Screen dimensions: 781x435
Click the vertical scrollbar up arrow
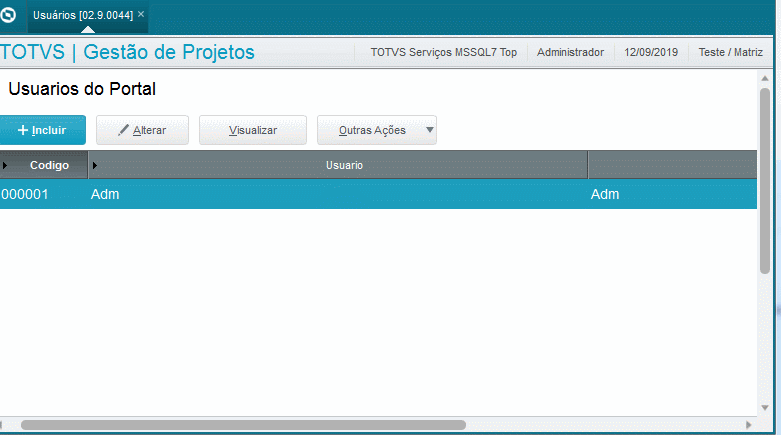[765, 79]
